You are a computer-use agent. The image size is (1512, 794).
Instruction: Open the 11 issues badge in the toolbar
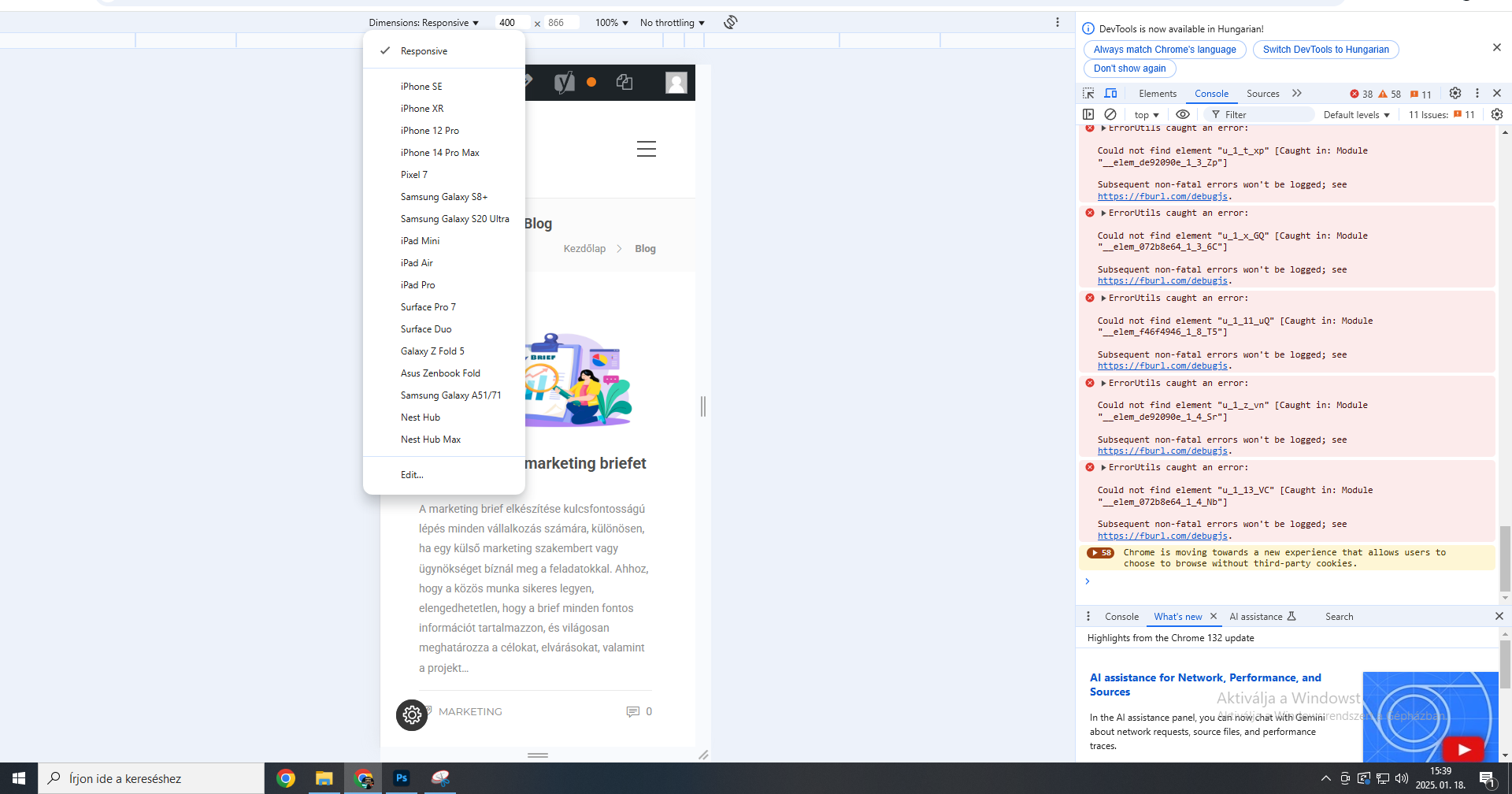tap(1421, 94)
